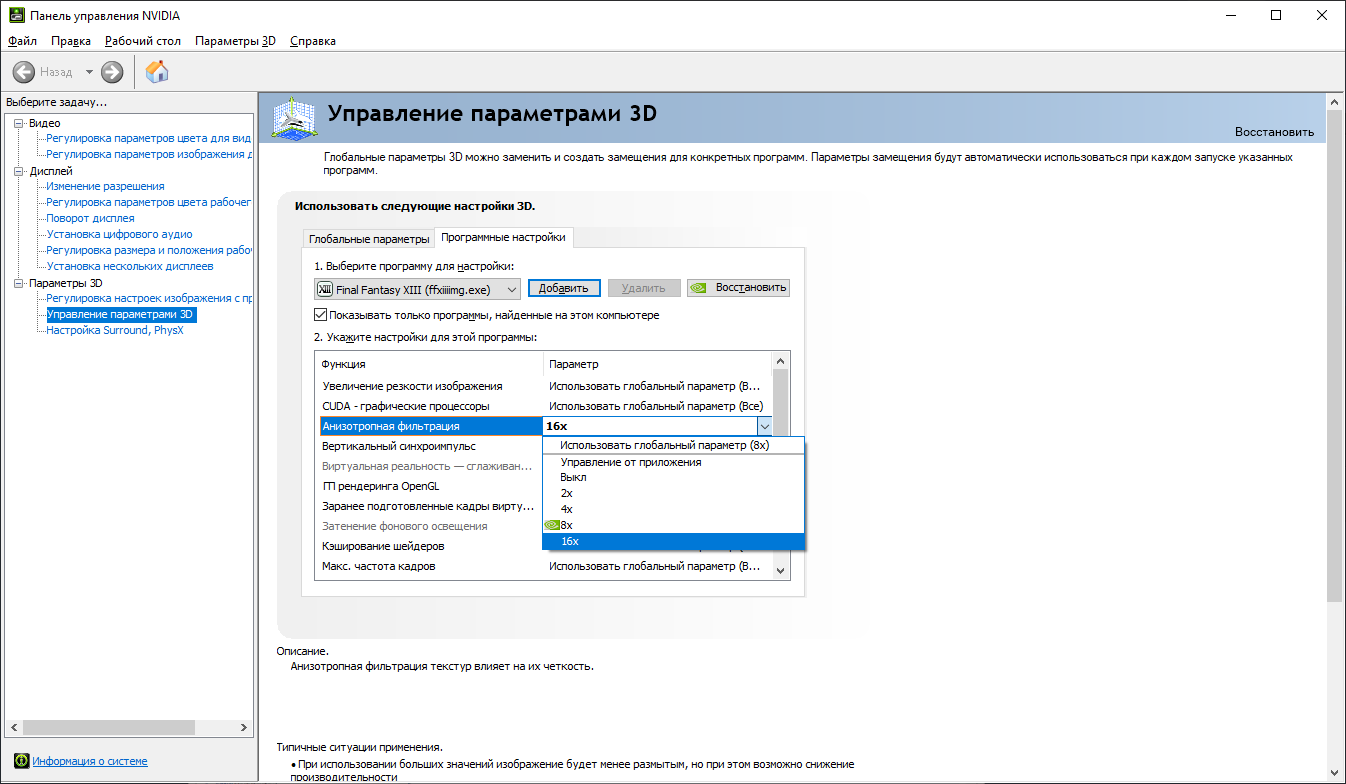Screen dimensions: 1346x784
Task: Open the Установка нескольких дисплеев page
Action: point(129,266)
